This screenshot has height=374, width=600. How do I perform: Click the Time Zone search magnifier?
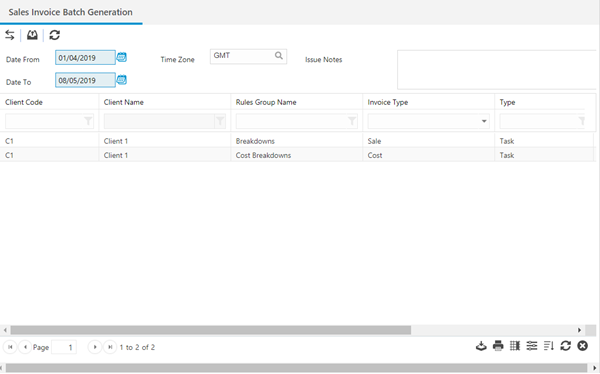click(279, 56)
